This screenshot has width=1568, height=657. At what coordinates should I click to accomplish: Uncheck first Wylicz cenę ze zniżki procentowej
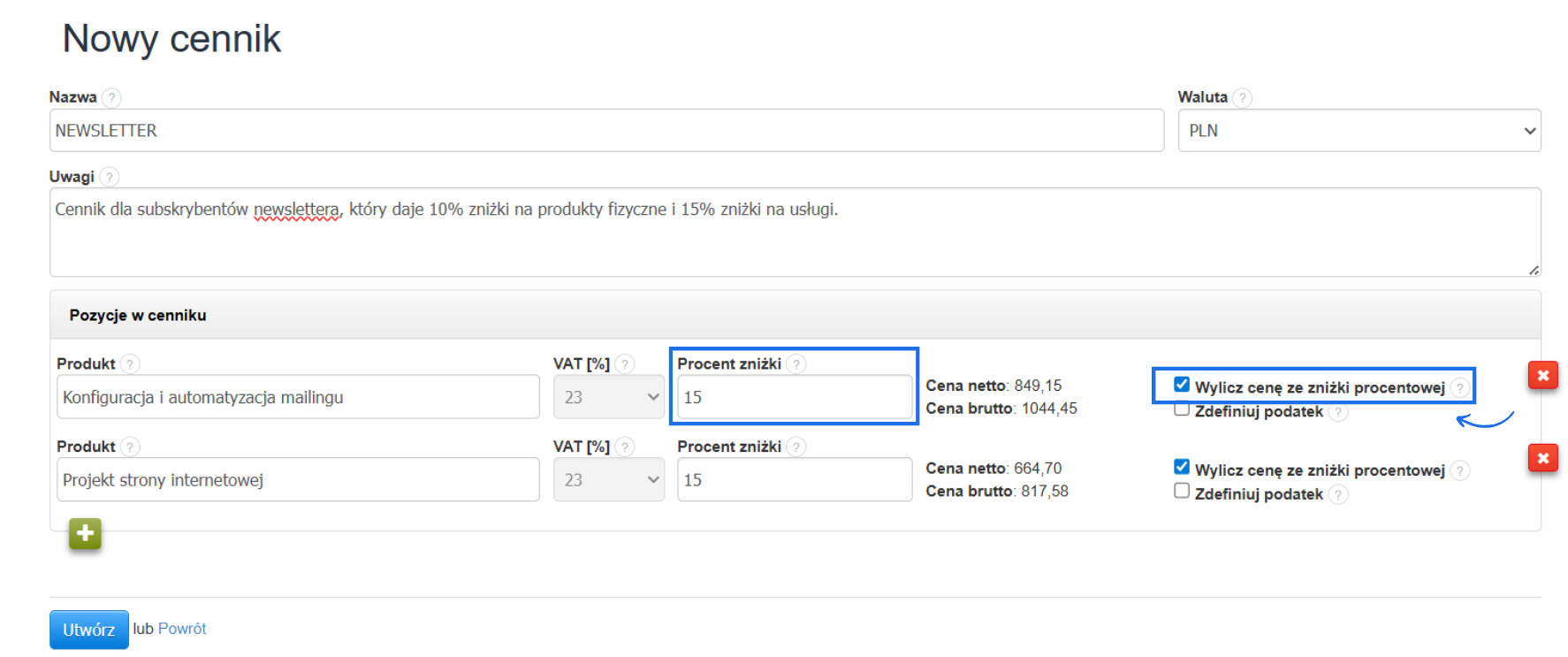1182,385
